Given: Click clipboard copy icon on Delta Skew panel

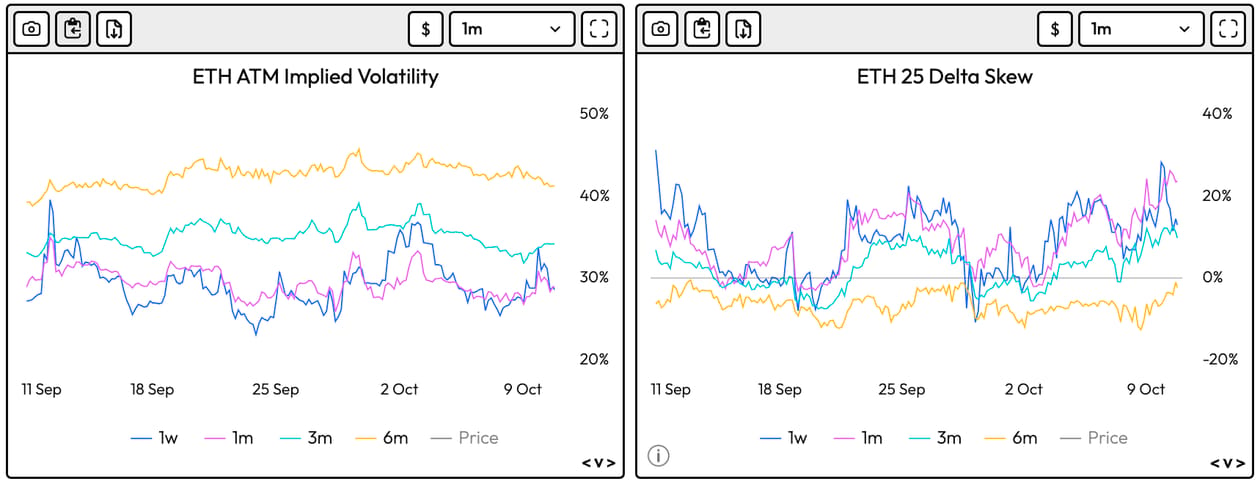Looking at the screenshot, I should tap(702, 29).
